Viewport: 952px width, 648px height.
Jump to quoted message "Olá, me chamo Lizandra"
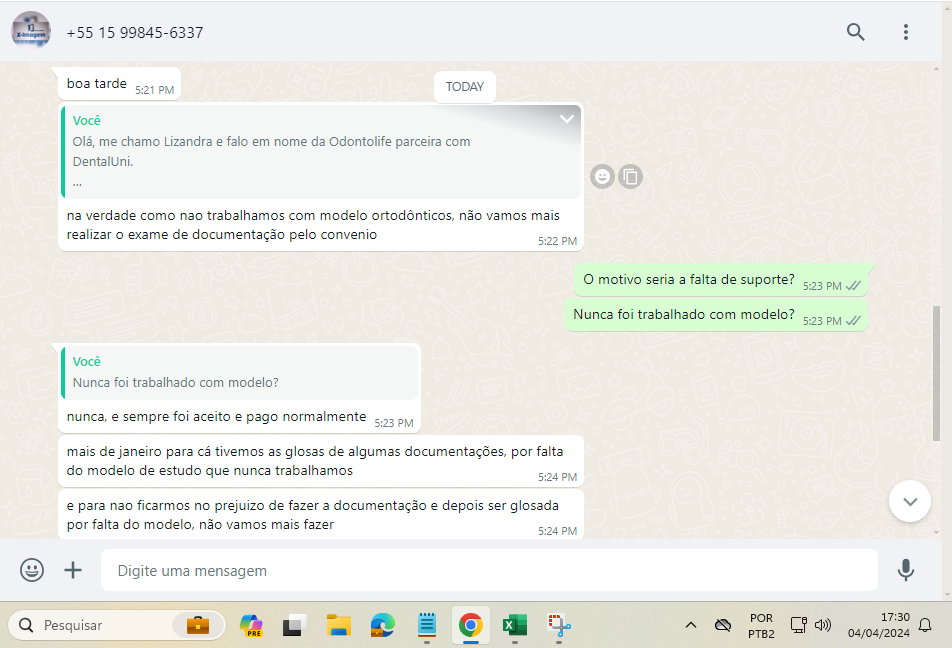coord(321,151)
